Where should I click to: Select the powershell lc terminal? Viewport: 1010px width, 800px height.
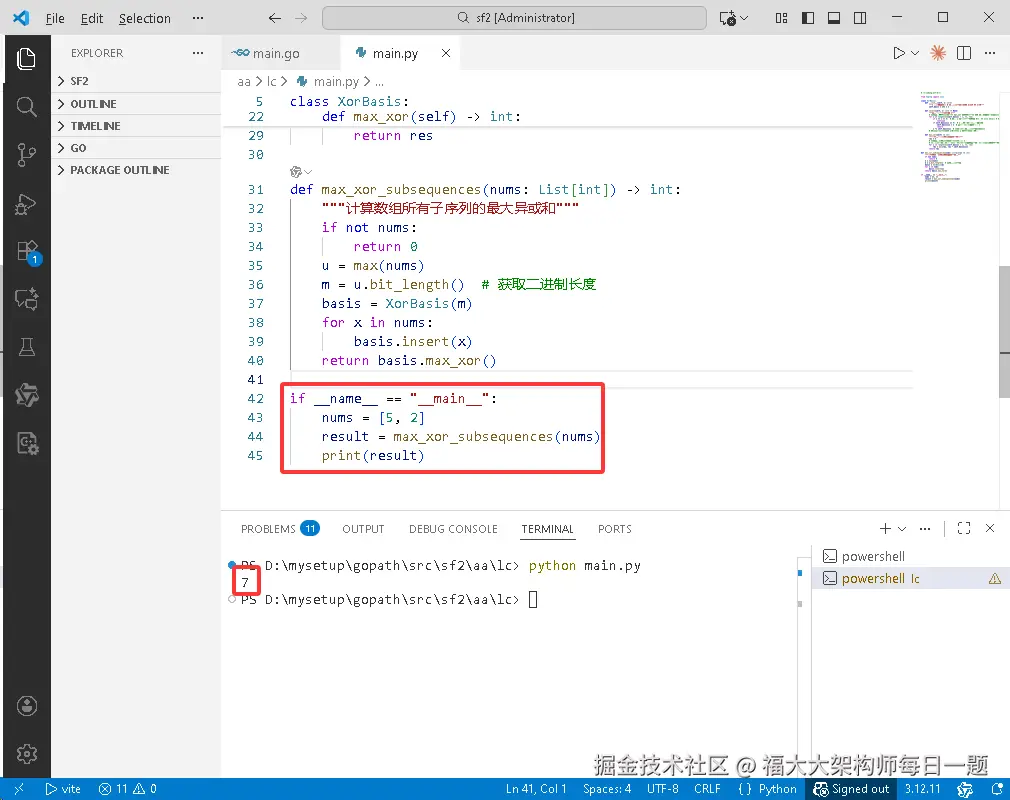911,578
